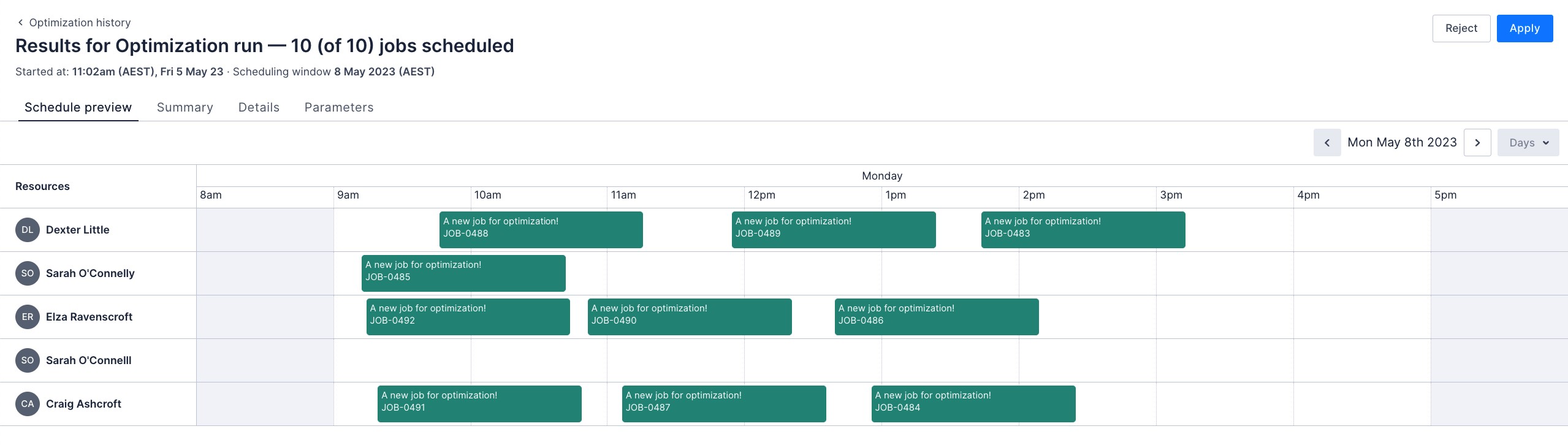Select the Sarah O'Connelly resource name
The image size is (1568, 445).
tap(90, 273)
